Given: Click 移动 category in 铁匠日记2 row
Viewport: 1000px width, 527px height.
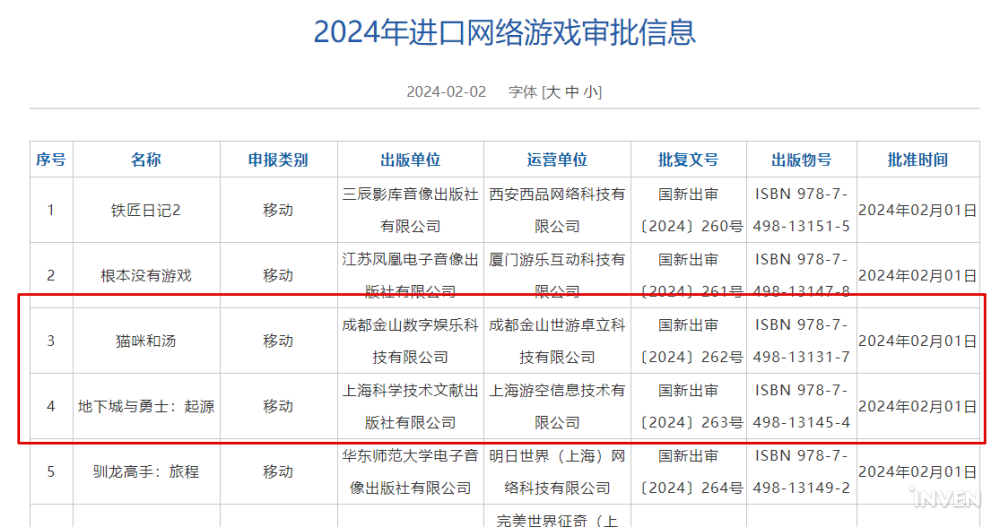Looking at the screenshot, I should pos(278,211).
